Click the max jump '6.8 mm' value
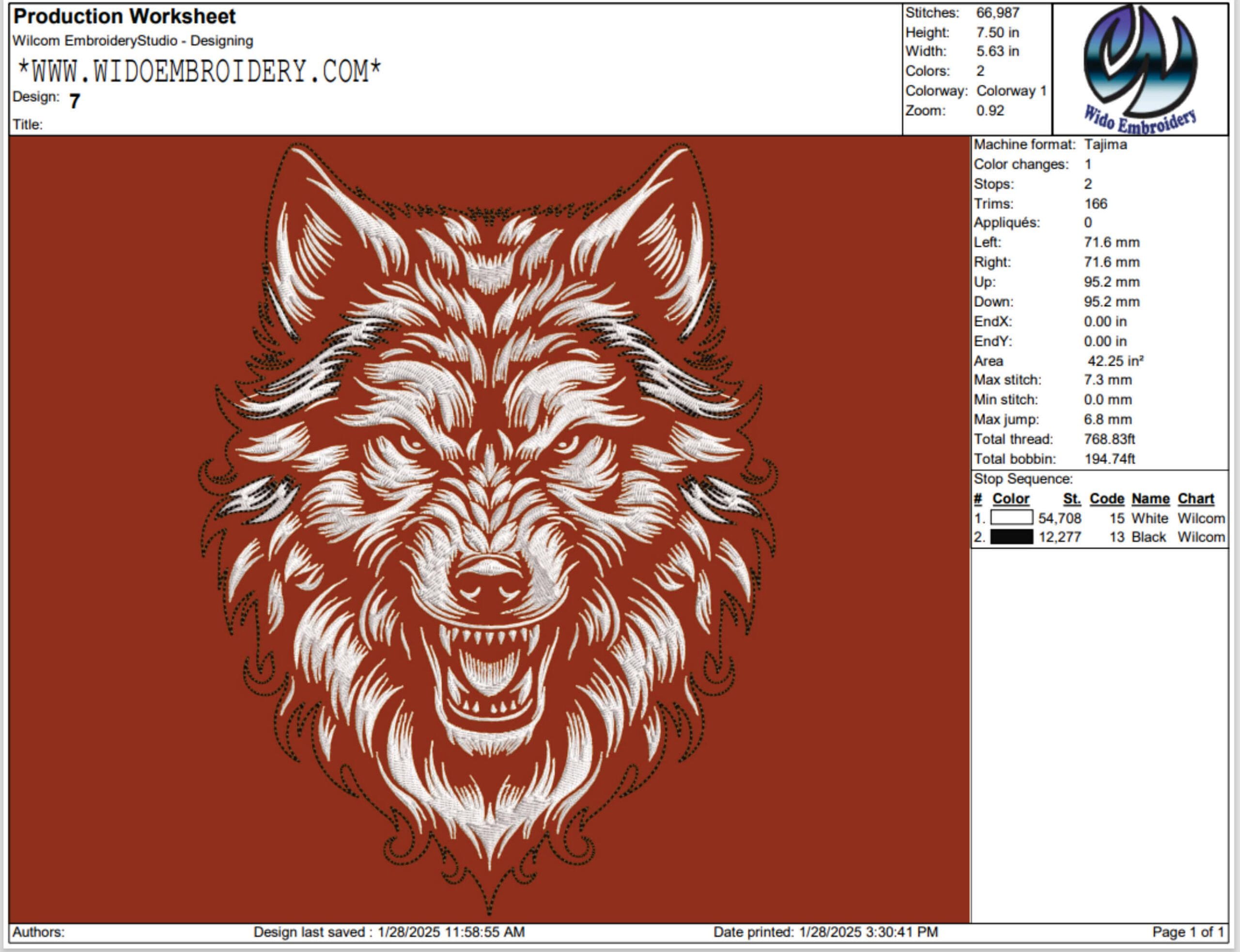 point(1107,420)
